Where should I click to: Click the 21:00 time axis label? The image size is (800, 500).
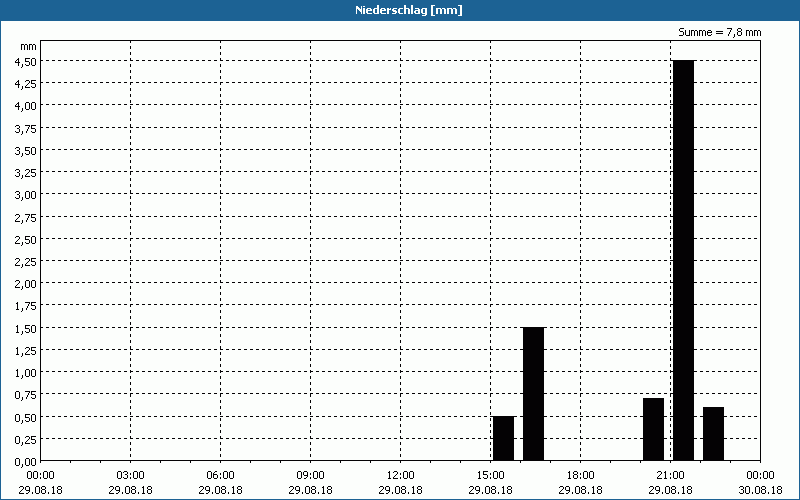[x=670, y=476]
